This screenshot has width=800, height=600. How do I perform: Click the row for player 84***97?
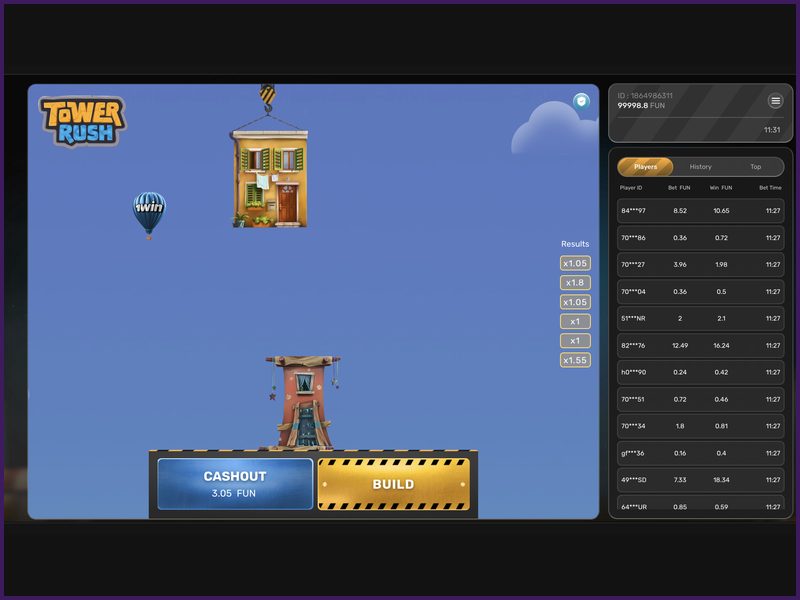click(700, 211)
